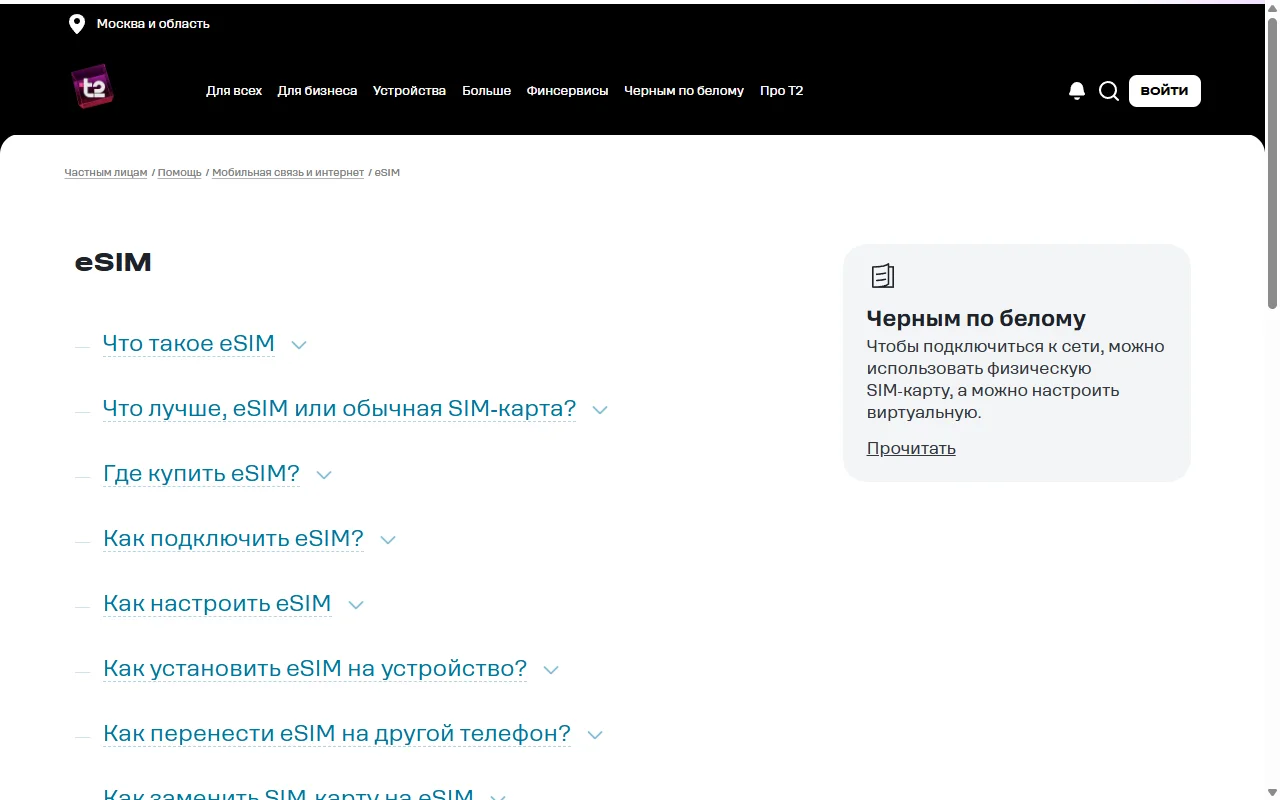Expand chevron next to Как установить eSIM на устройство?

(551, 670)
